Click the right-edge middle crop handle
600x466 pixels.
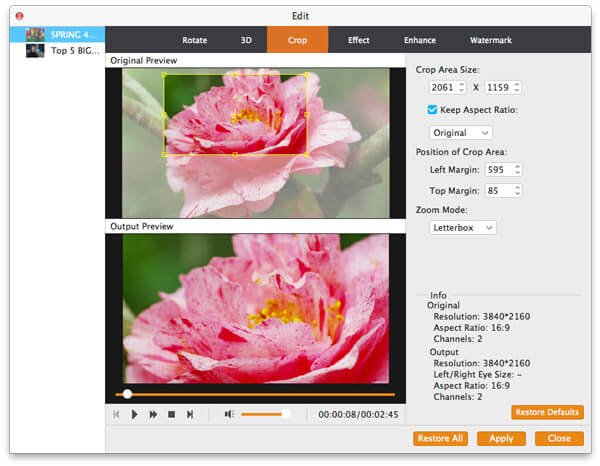307,114
